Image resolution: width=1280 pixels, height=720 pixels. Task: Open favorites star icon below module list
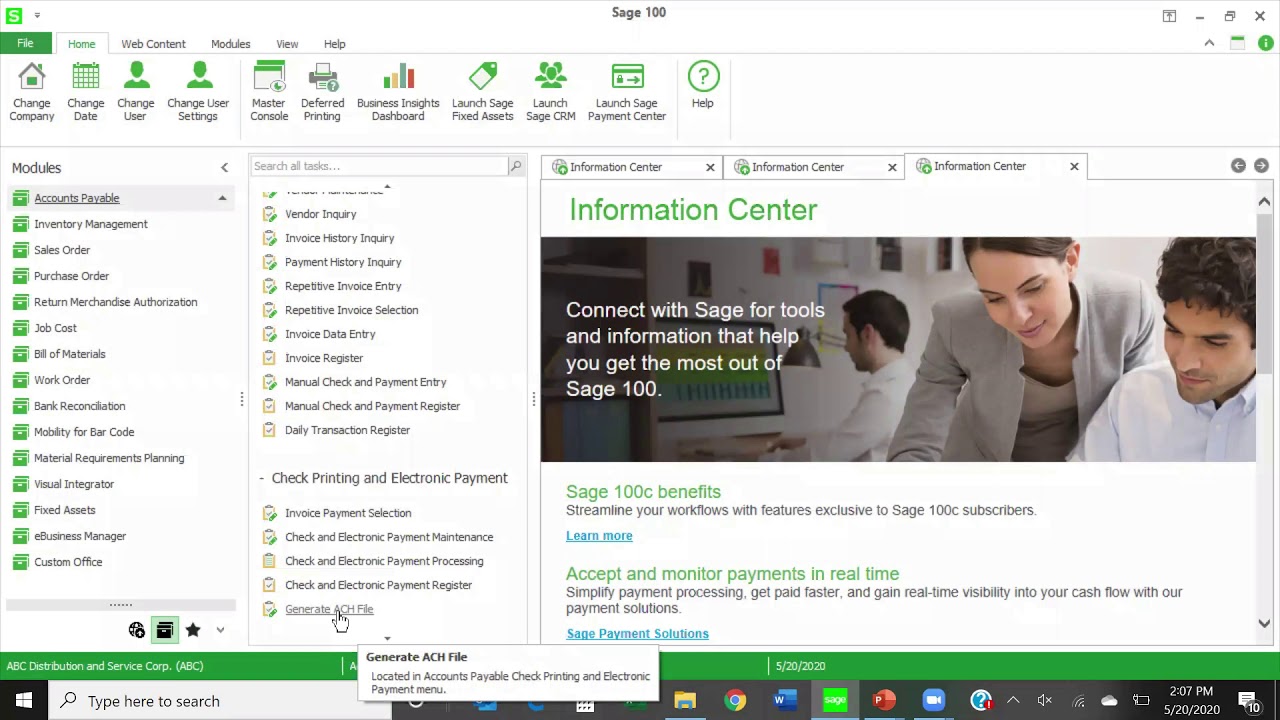click(x=193, y=630)
